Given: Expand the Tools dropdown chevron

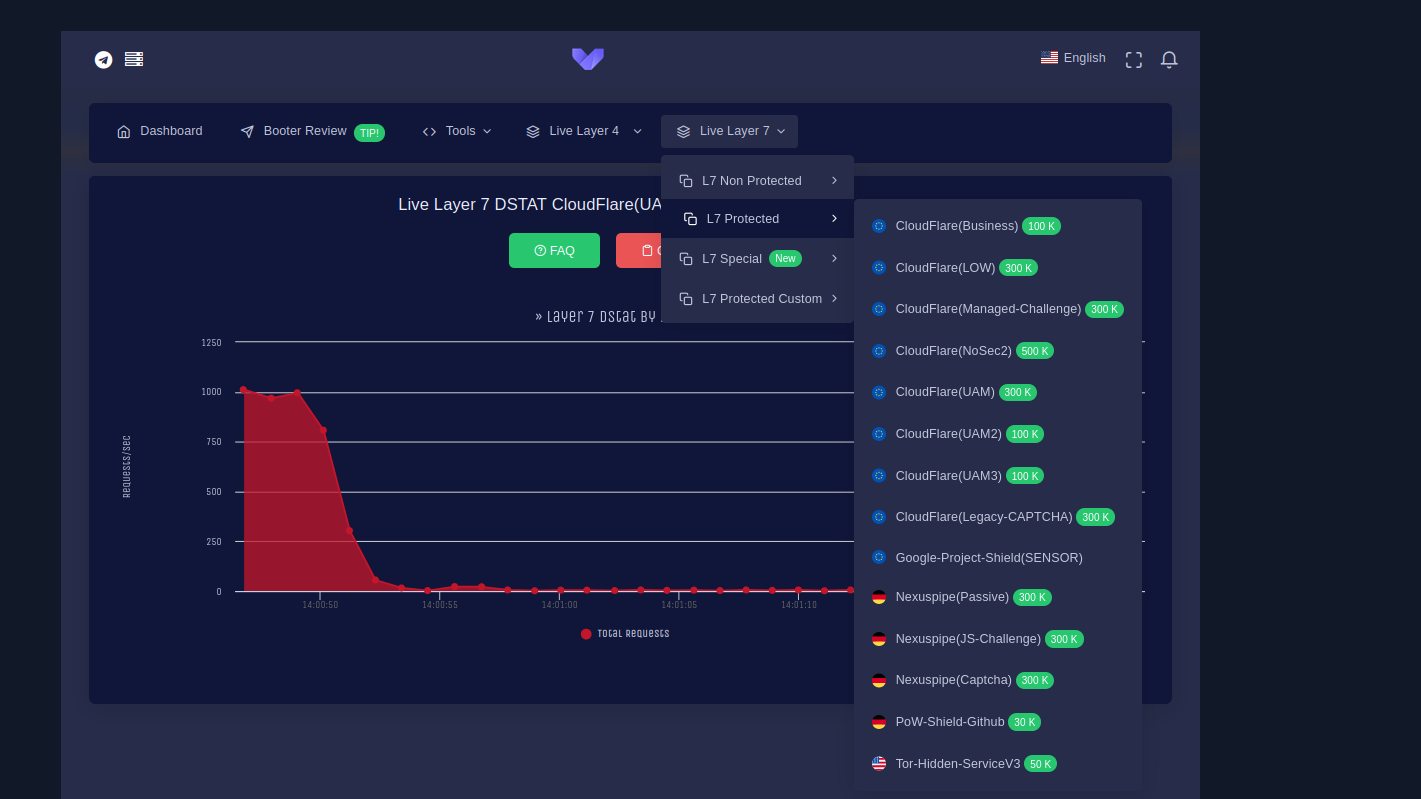Looking at the screenshot, I should (x=487, y=131).
